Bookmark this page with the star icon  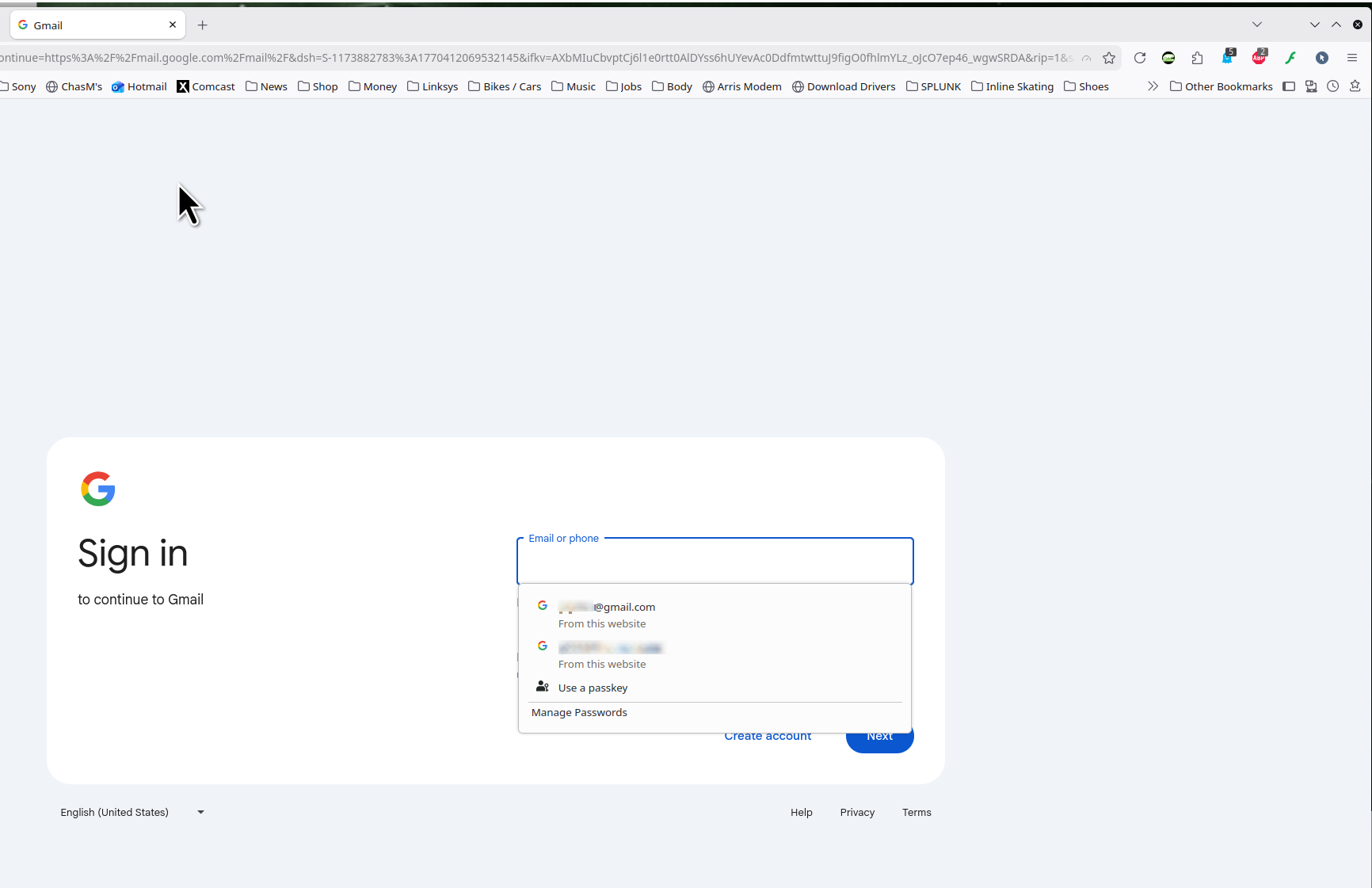[x=1109, y=58]
